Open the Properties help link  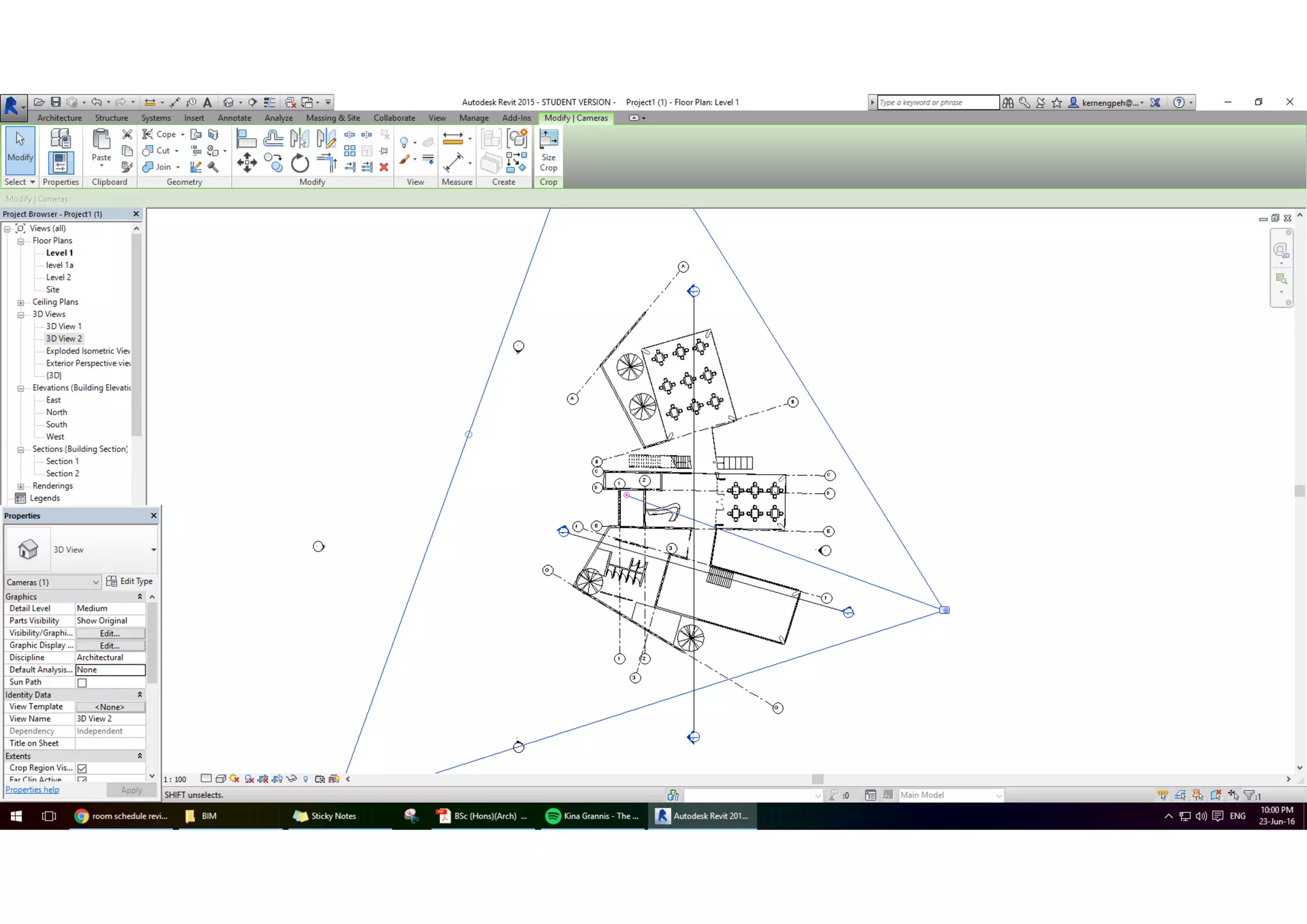[32, 790]
